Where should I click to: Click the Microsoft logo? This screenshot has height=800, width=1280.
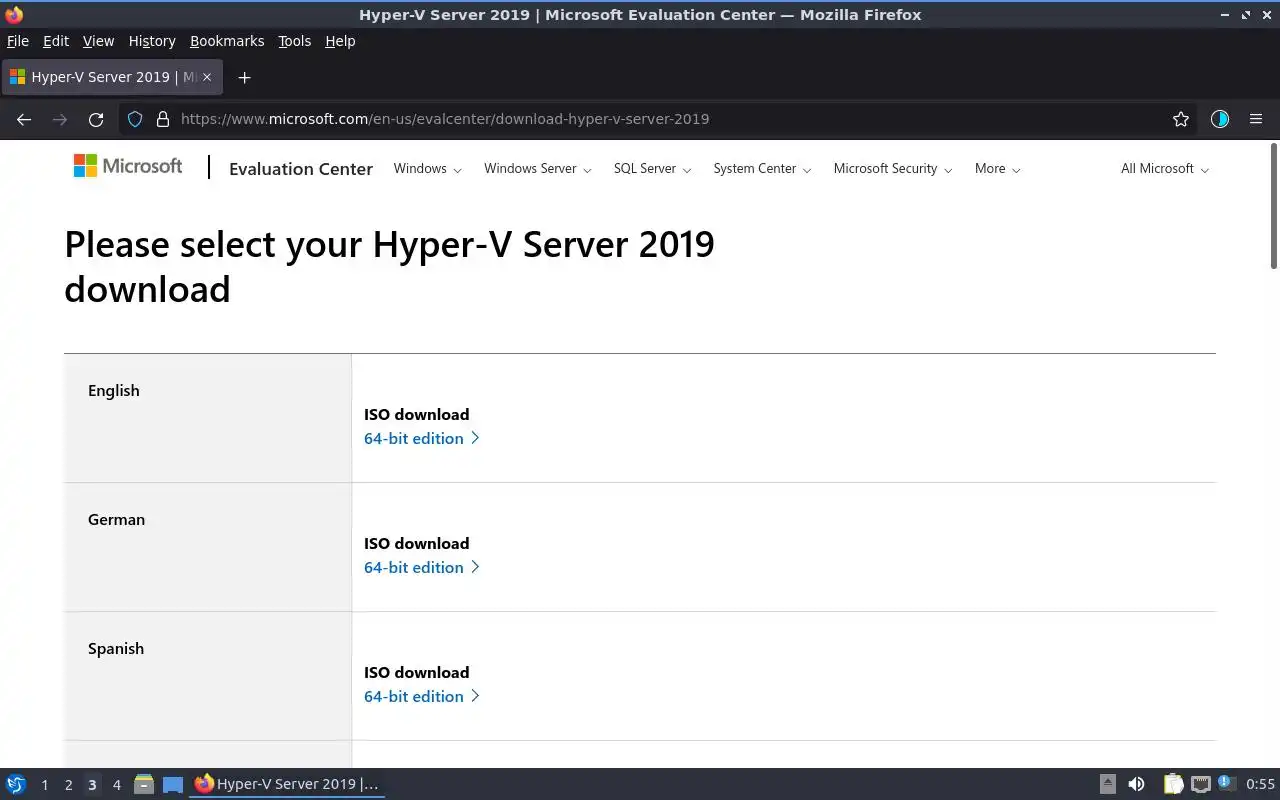pos(128,166)
